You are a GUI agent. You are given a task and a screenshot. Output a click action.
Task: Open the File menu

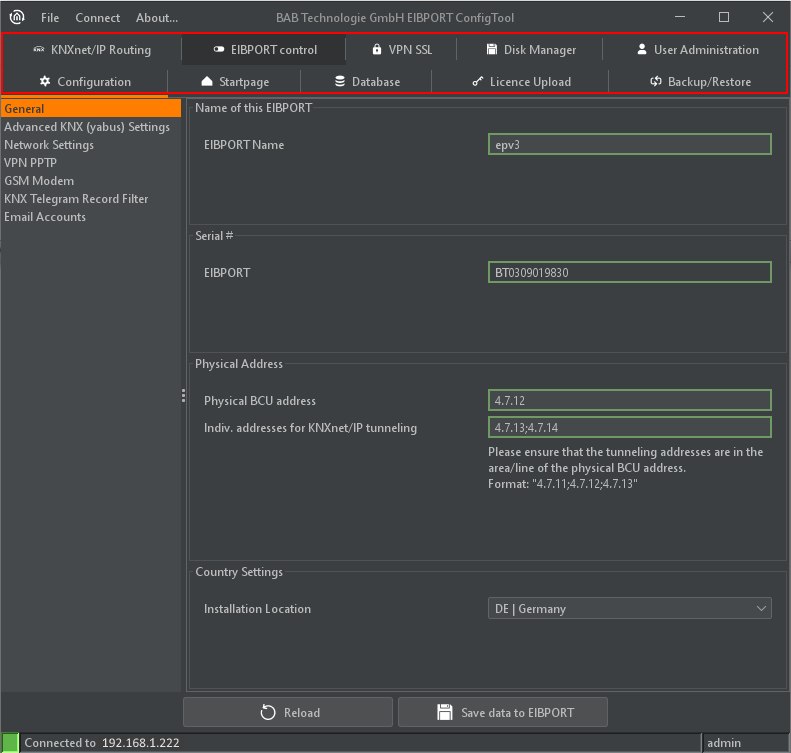50,18
